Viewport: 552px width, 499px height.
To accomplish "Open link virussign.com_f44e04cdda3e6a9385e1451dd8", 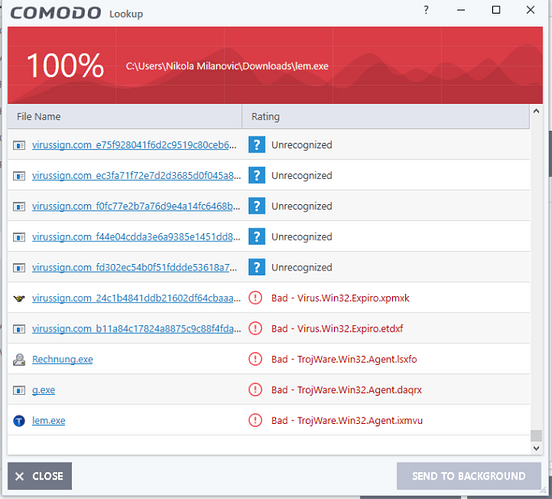I will click(136, 237).
